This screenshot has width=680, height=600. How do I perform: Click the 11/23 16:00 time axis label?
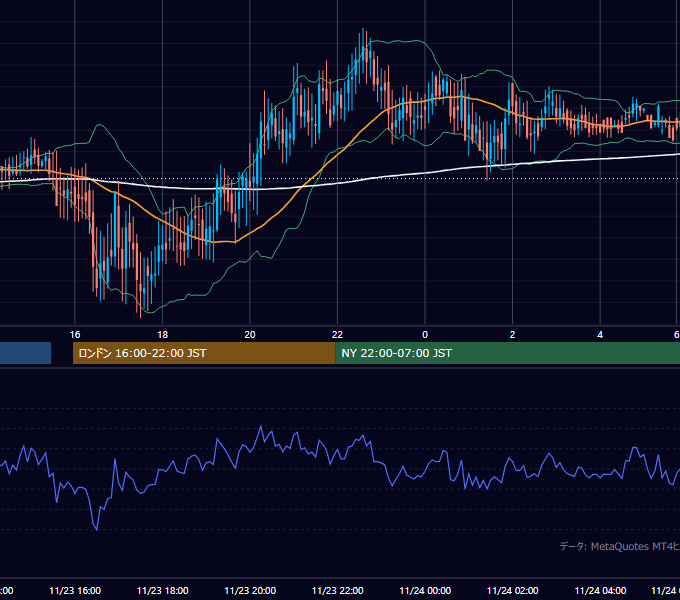point(75,590)
